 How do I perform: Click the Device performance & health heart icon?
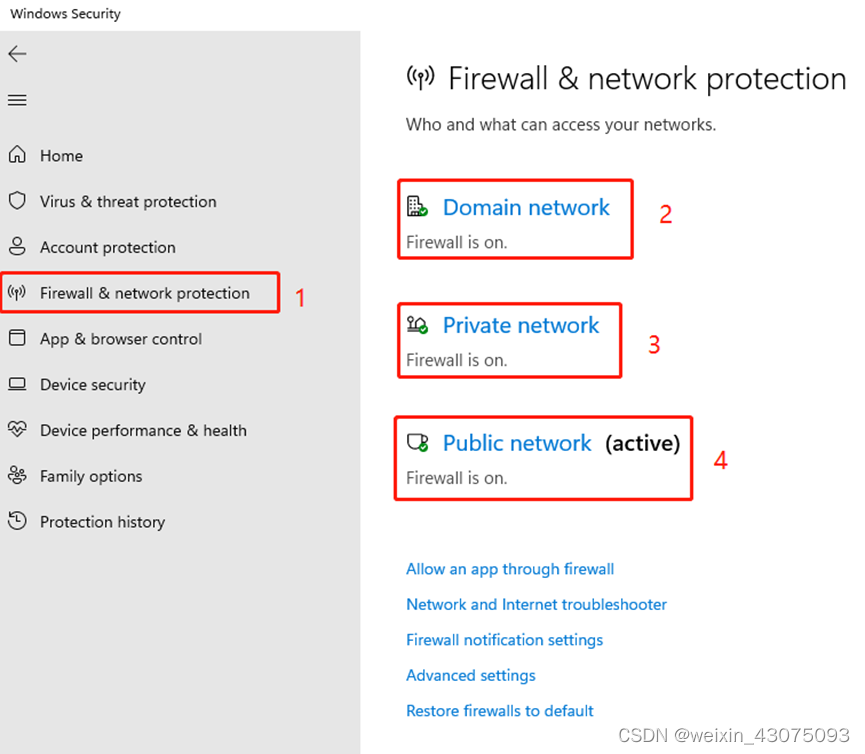17,430
